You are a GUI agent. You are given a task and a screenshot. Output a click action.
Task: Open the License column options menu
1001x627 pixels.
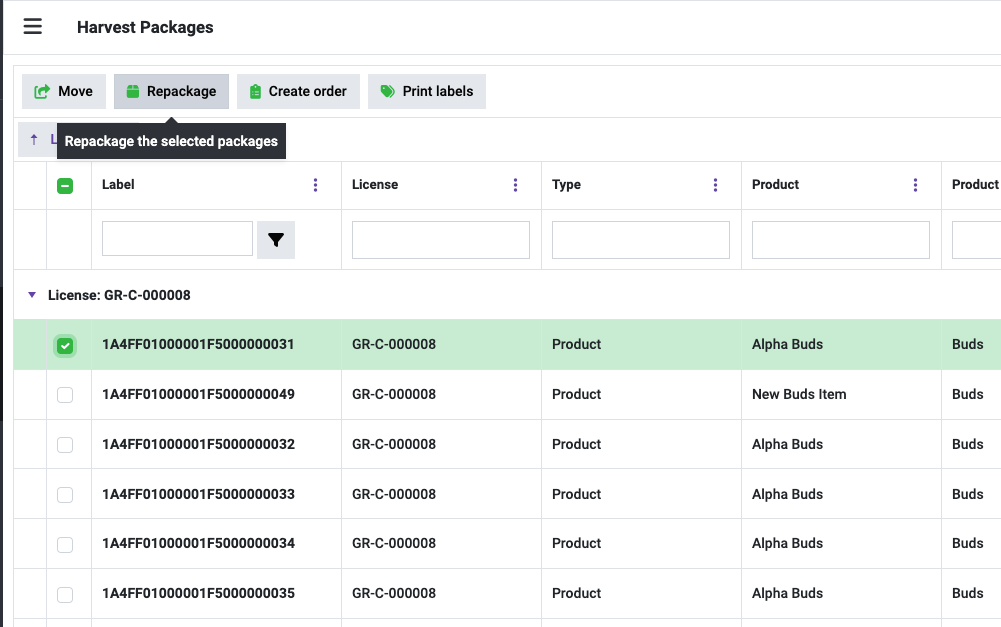point(516,185)
